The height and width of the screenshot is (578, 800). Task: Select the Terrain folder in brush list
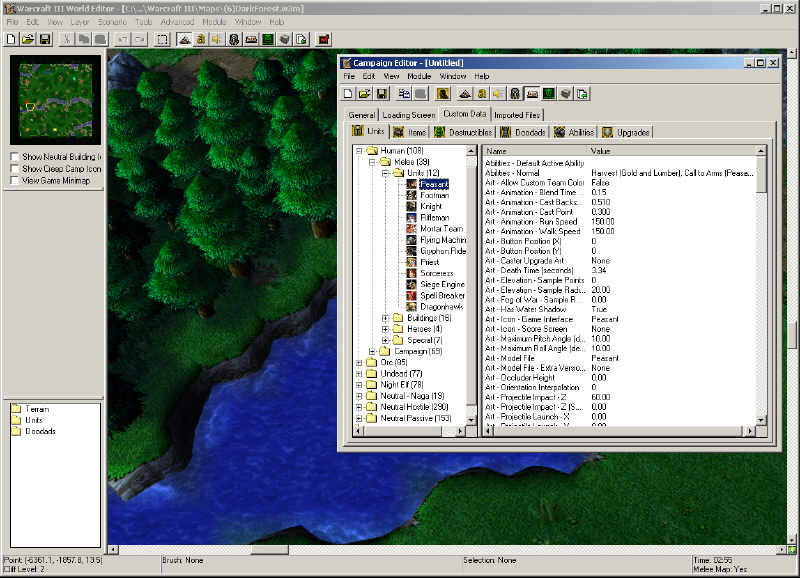pyautogui.click(x=37, y=409)
